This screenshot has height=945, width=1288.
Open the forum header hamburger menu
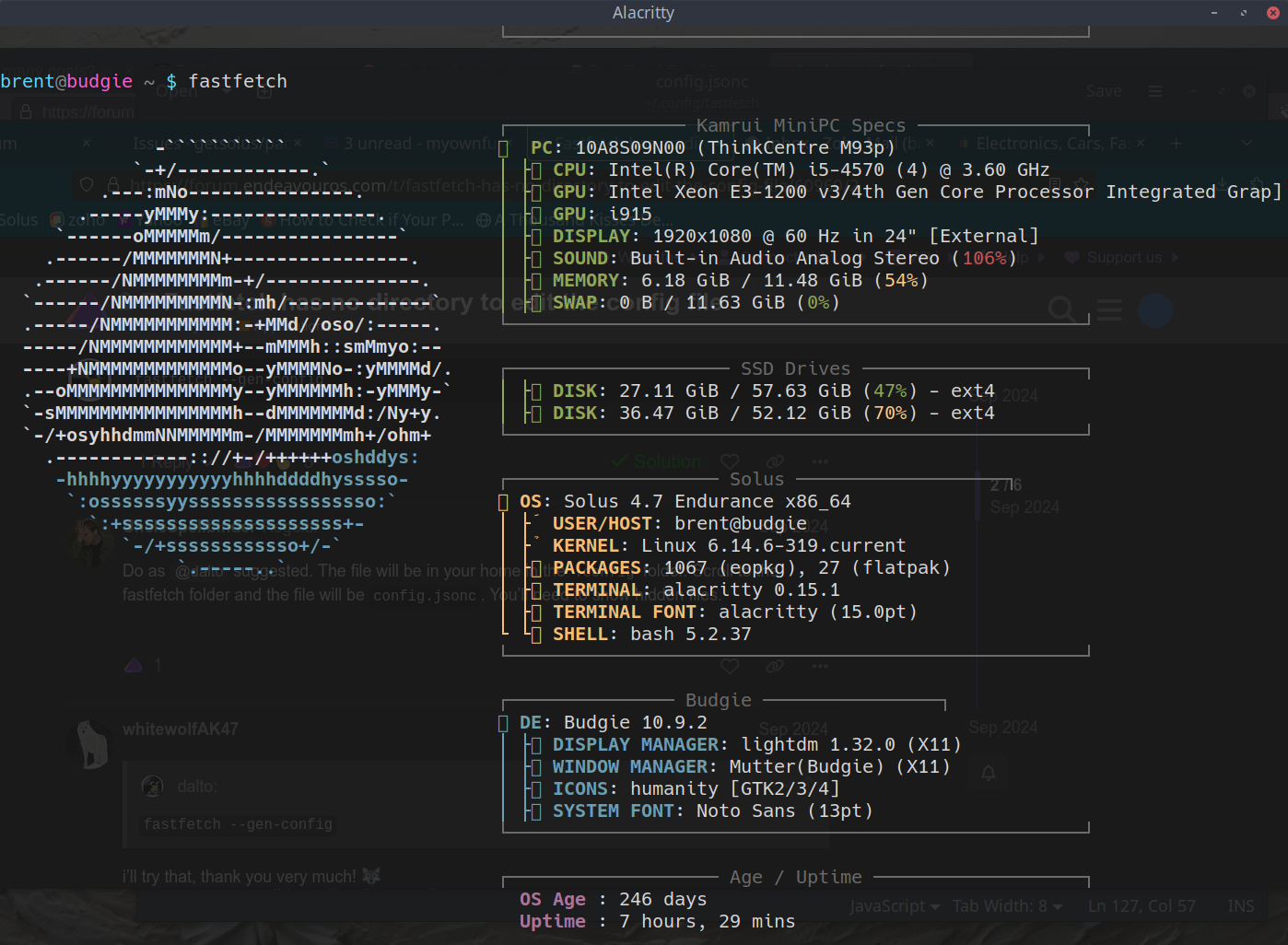coord(1109,310)
